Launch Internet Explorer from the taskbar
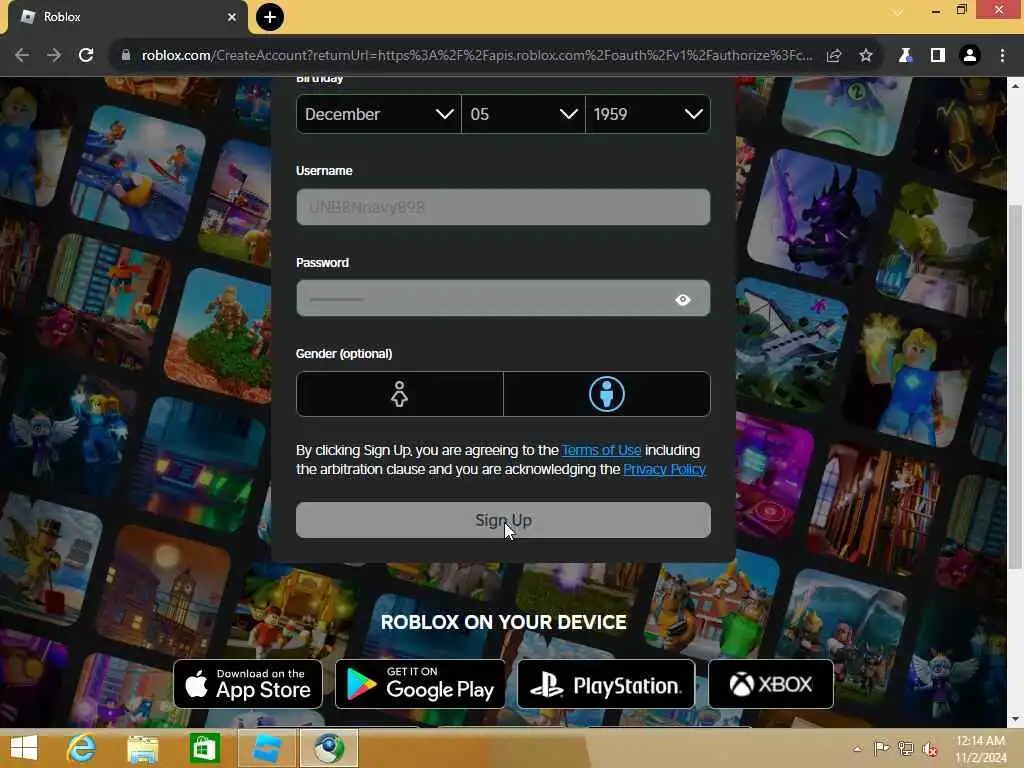 (x=82, y=748)
